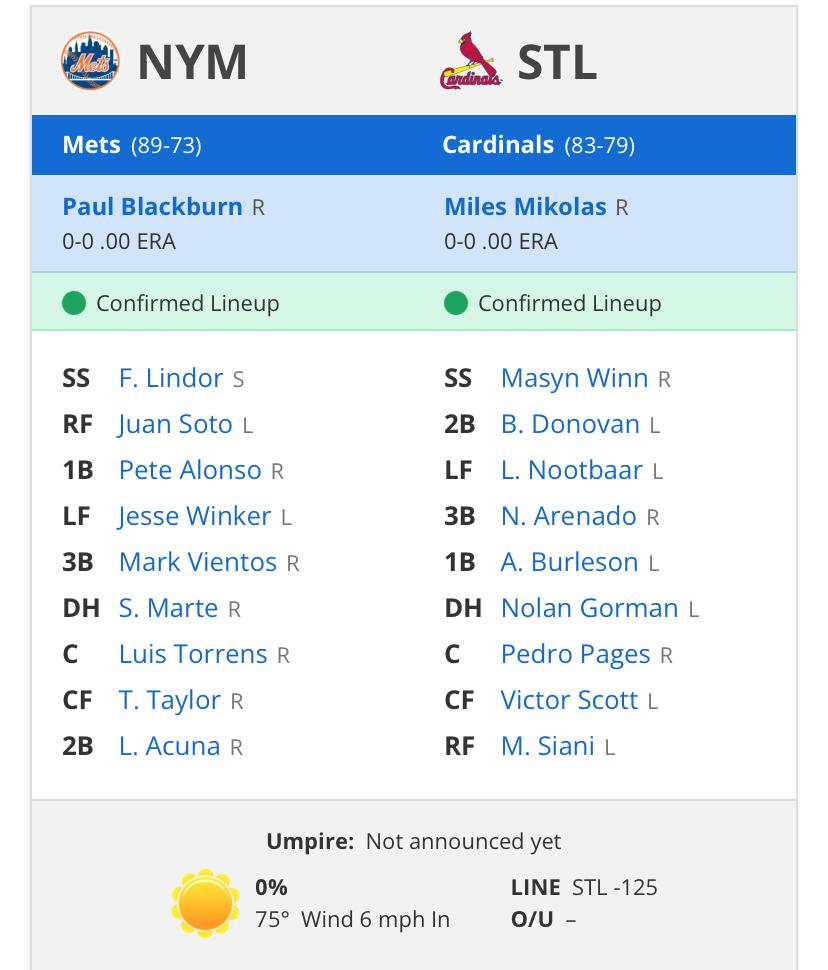
Task: Open Victor Scott player page
Action: 569,700
